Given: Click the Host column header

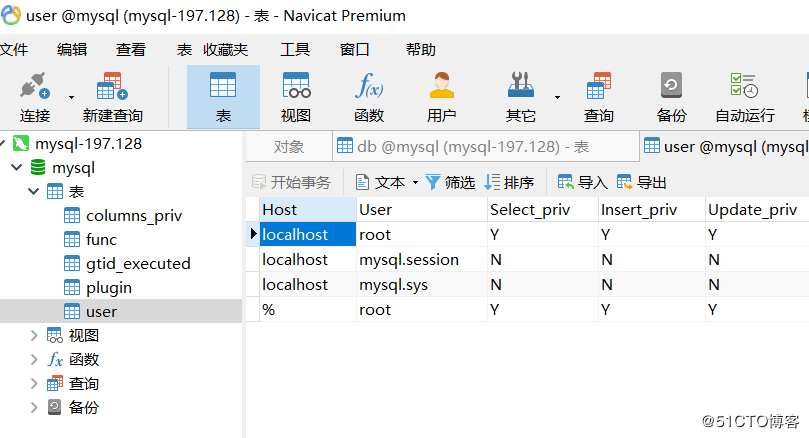Looking at the screenshot, I should 308,209.
